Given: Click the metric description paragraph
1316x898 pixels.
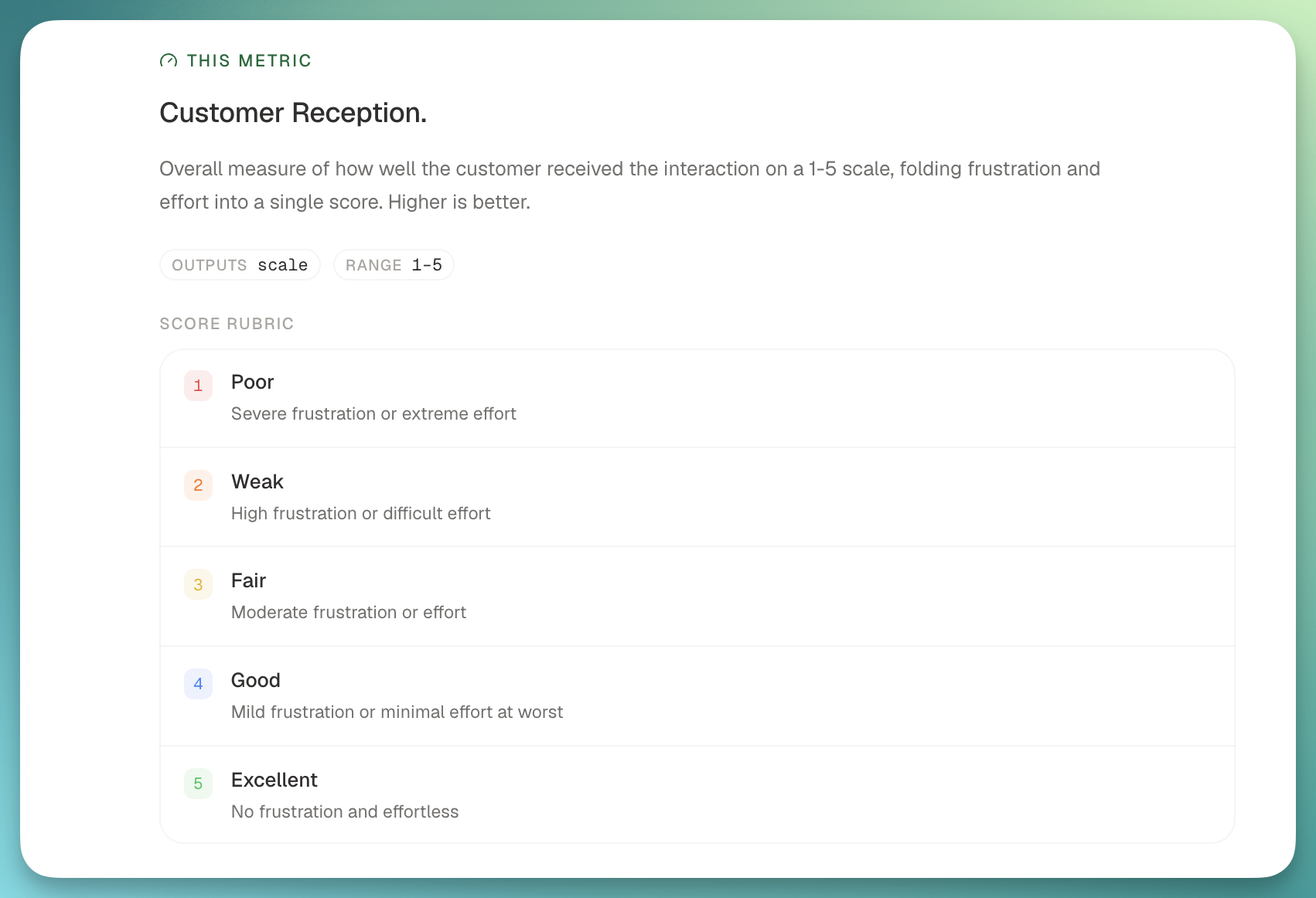Looking at the screenshot, I should point(629,185).
